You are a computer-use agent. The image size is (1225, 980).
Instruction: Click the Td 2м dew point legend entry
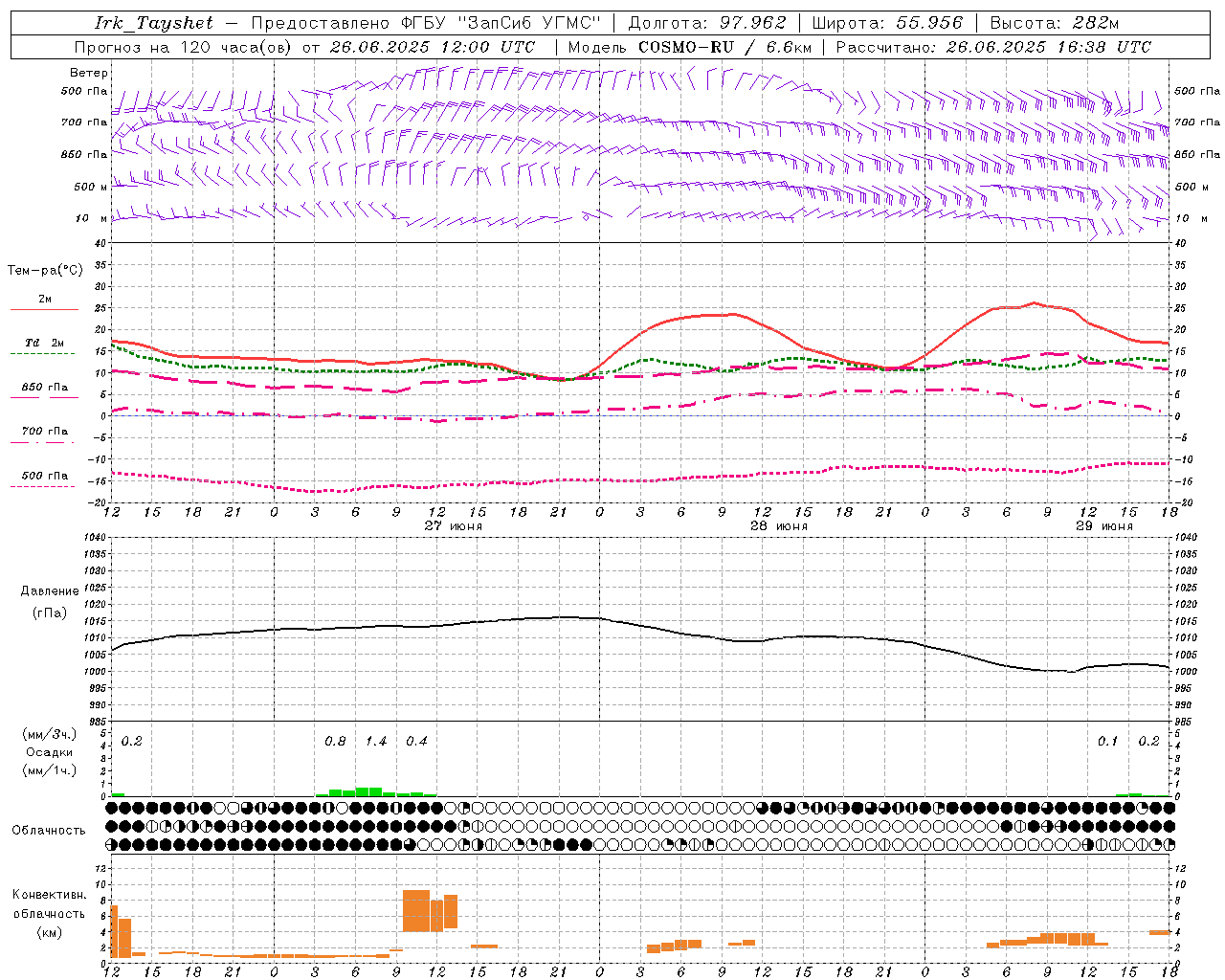click(45, 343)
